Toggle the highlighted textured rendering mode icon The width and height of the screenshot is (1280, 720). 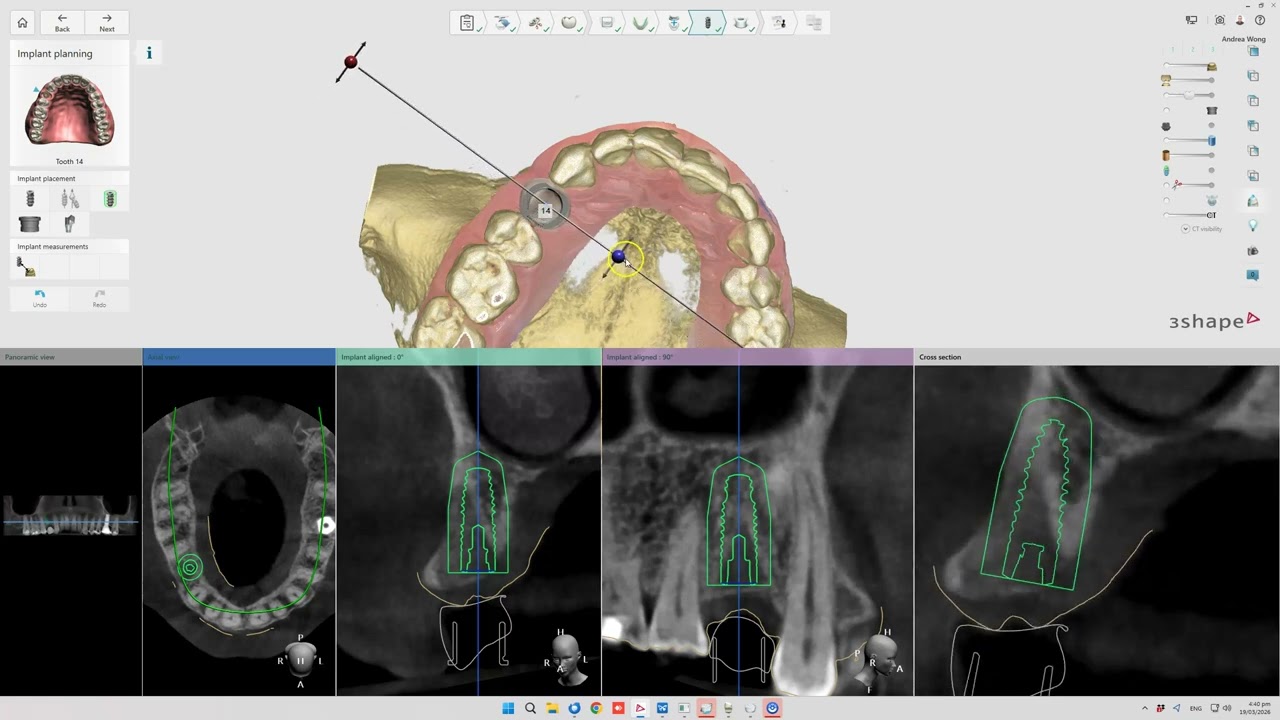pos(1253,201)
